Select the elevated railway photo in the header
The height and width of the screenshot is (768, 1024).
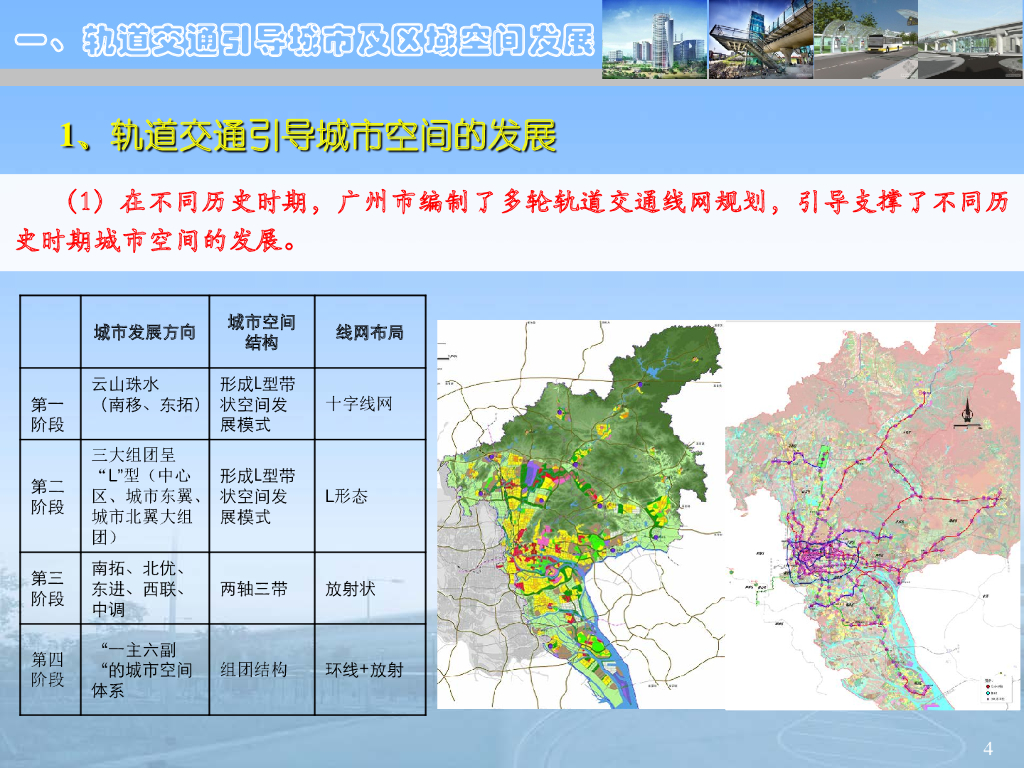coord(970,40)
